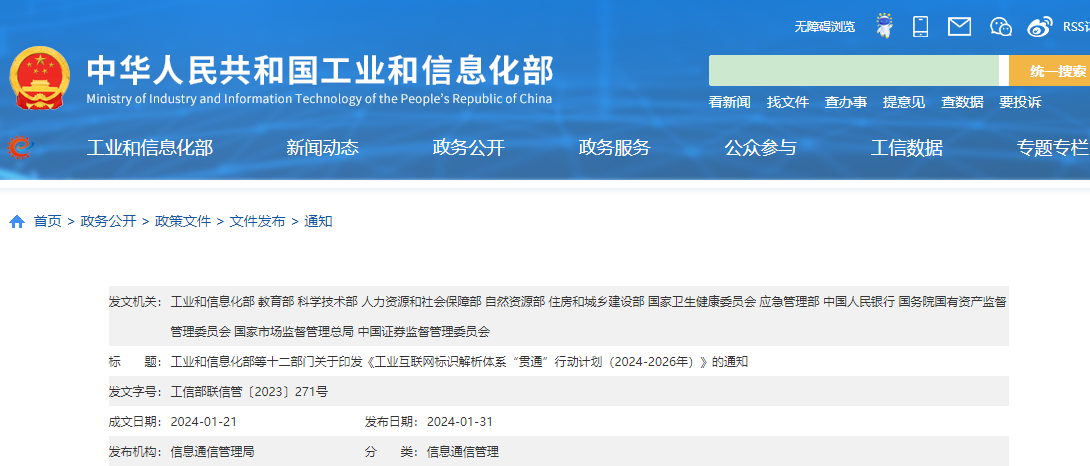The image size is (1090, 466).
Task: Go to 政策文件 in breadcrumb
Action: tap(183, 221)
